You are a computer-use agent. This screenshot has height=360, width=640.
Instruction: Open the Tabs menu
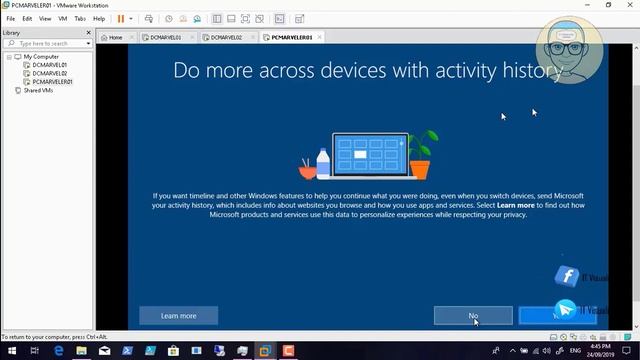80,19
